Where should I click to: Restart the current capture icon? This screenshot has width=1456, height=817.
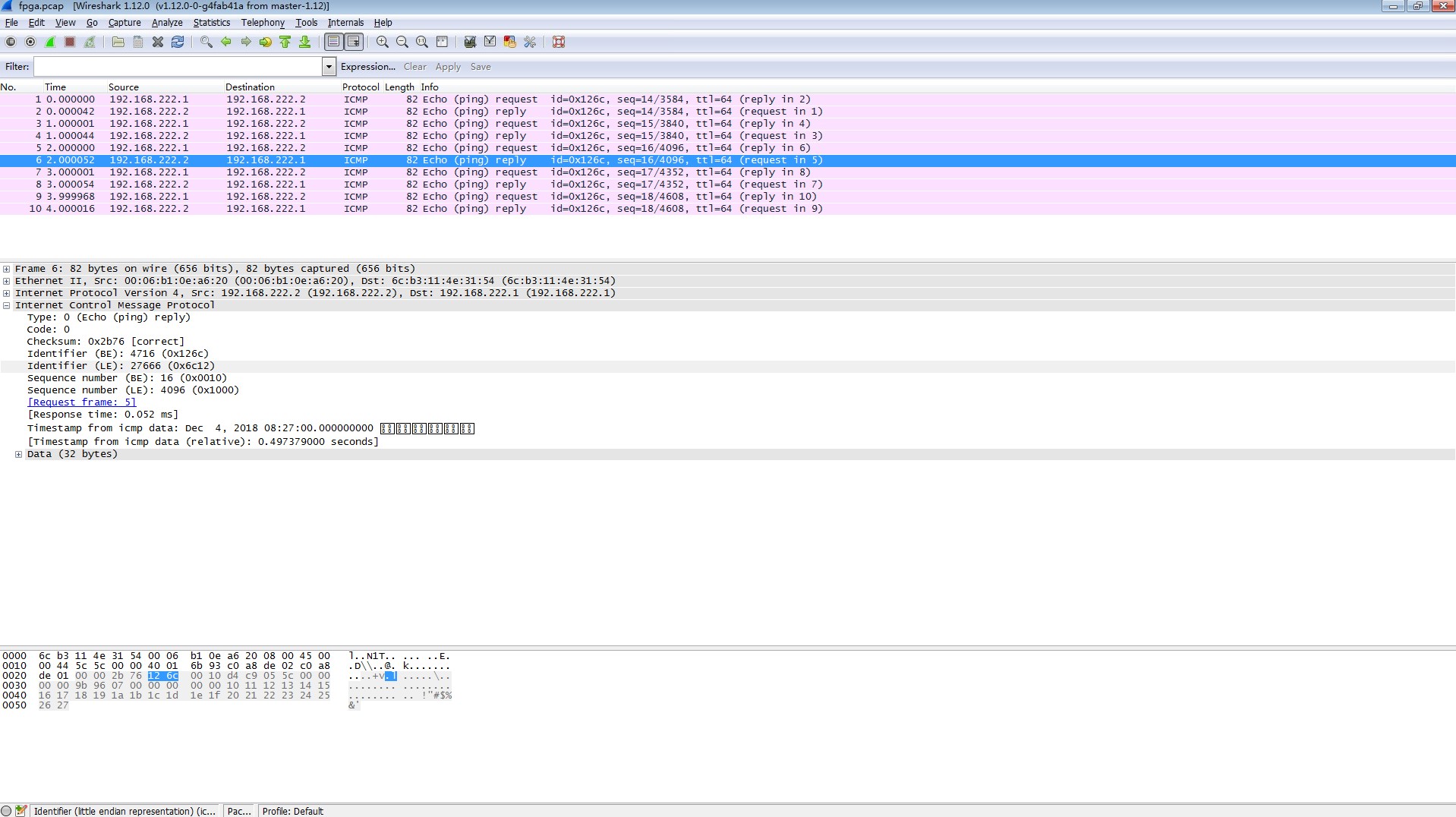point(90,42)
